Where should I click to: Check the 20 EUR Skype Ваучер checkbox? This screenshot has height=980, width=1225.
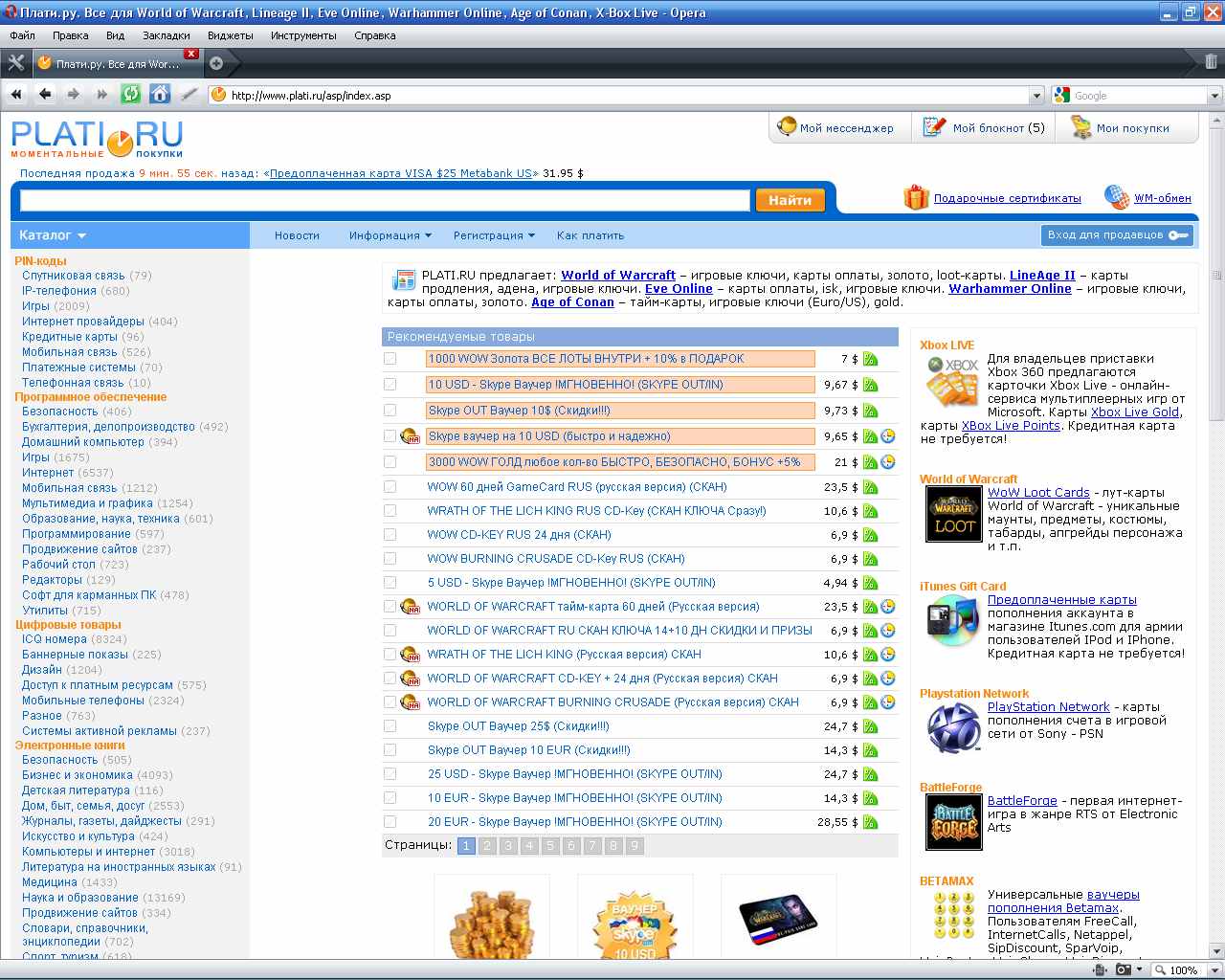click(390, 822)
